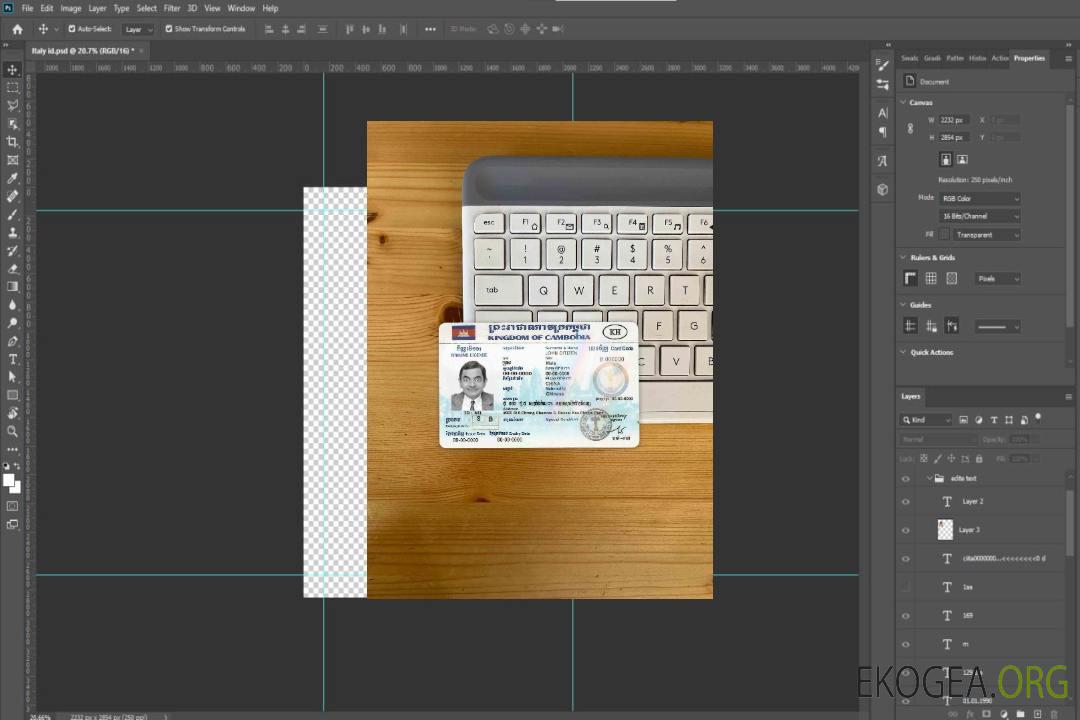
Task: Click the Home icon in options bar
Action: 17,29
